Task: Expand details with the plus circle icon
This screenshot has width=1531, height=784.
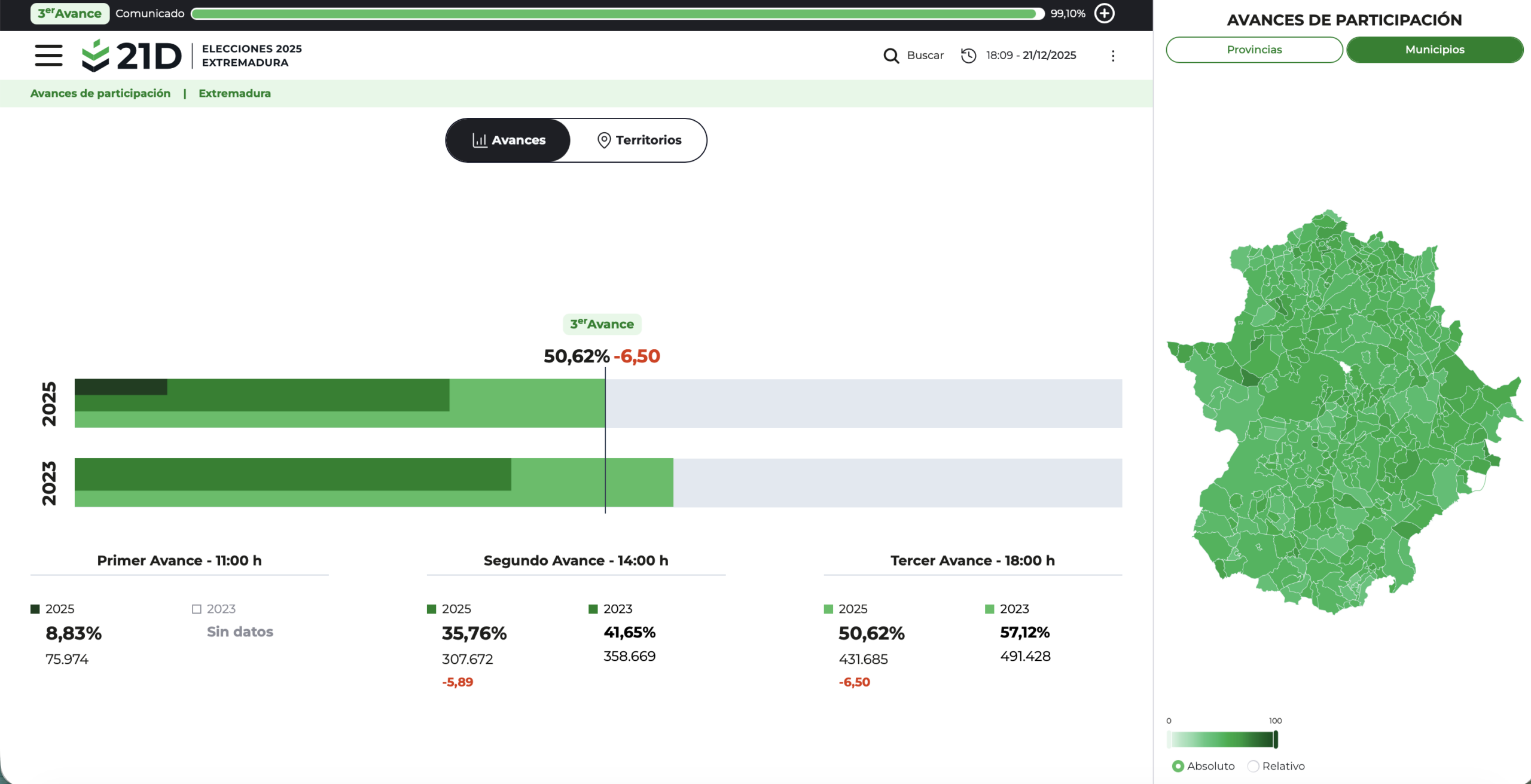Action: click(1104, 13)
